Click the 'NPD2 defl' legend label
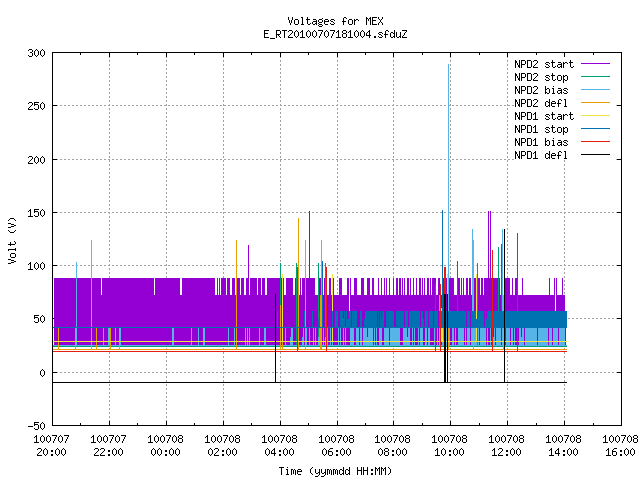Viewport: 640px width, 480px height. click(x=541, y=103)
